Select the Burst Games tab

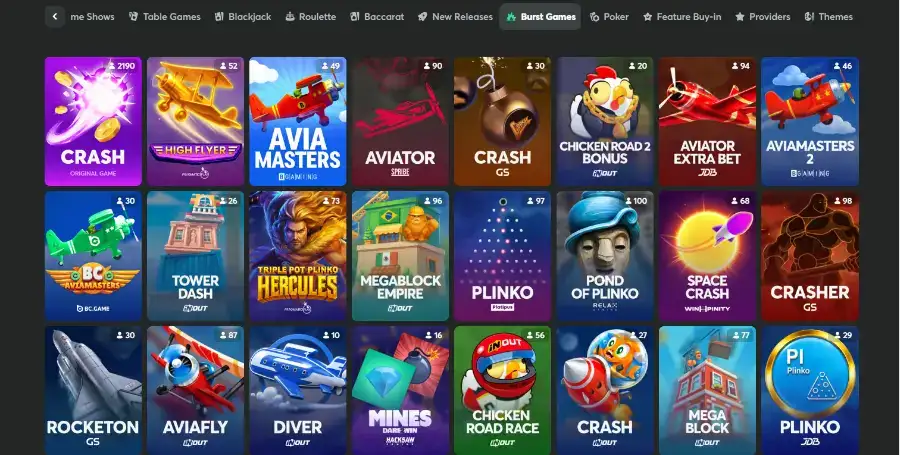pyautogui.click(x=541, y=17)
